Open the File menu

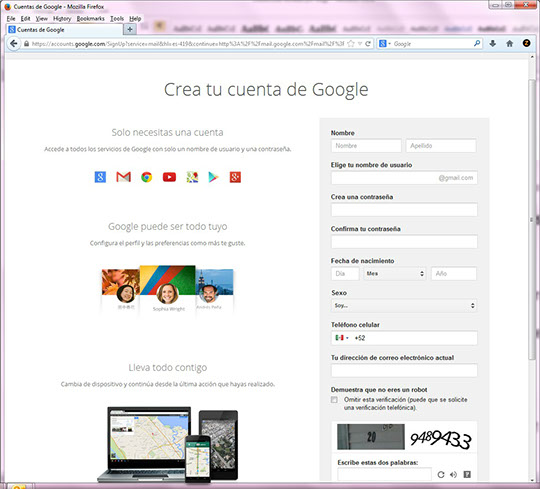(x=11, y=19)
